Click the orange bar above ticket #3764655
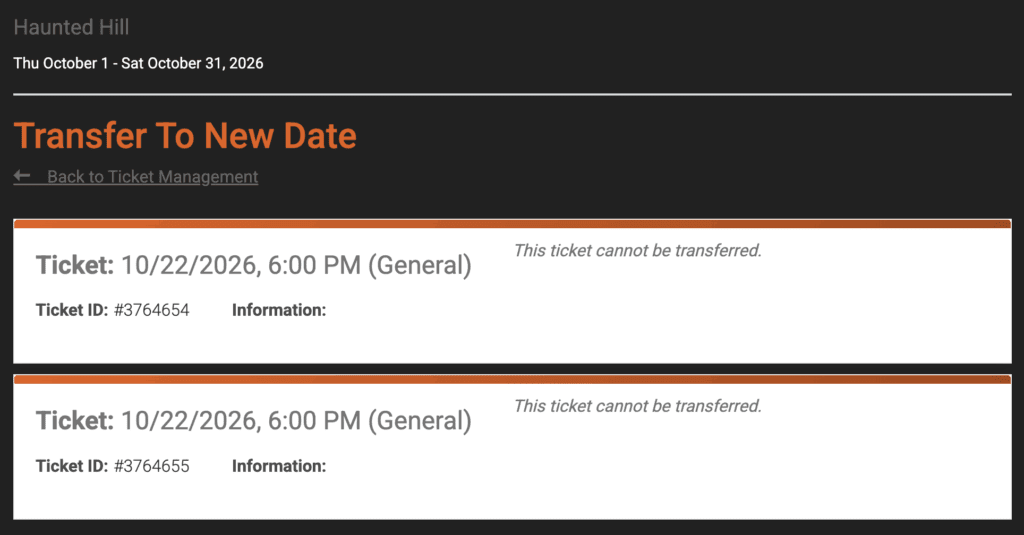Image resolution: width=1024 pixels, height=535 pixels. 512,380
